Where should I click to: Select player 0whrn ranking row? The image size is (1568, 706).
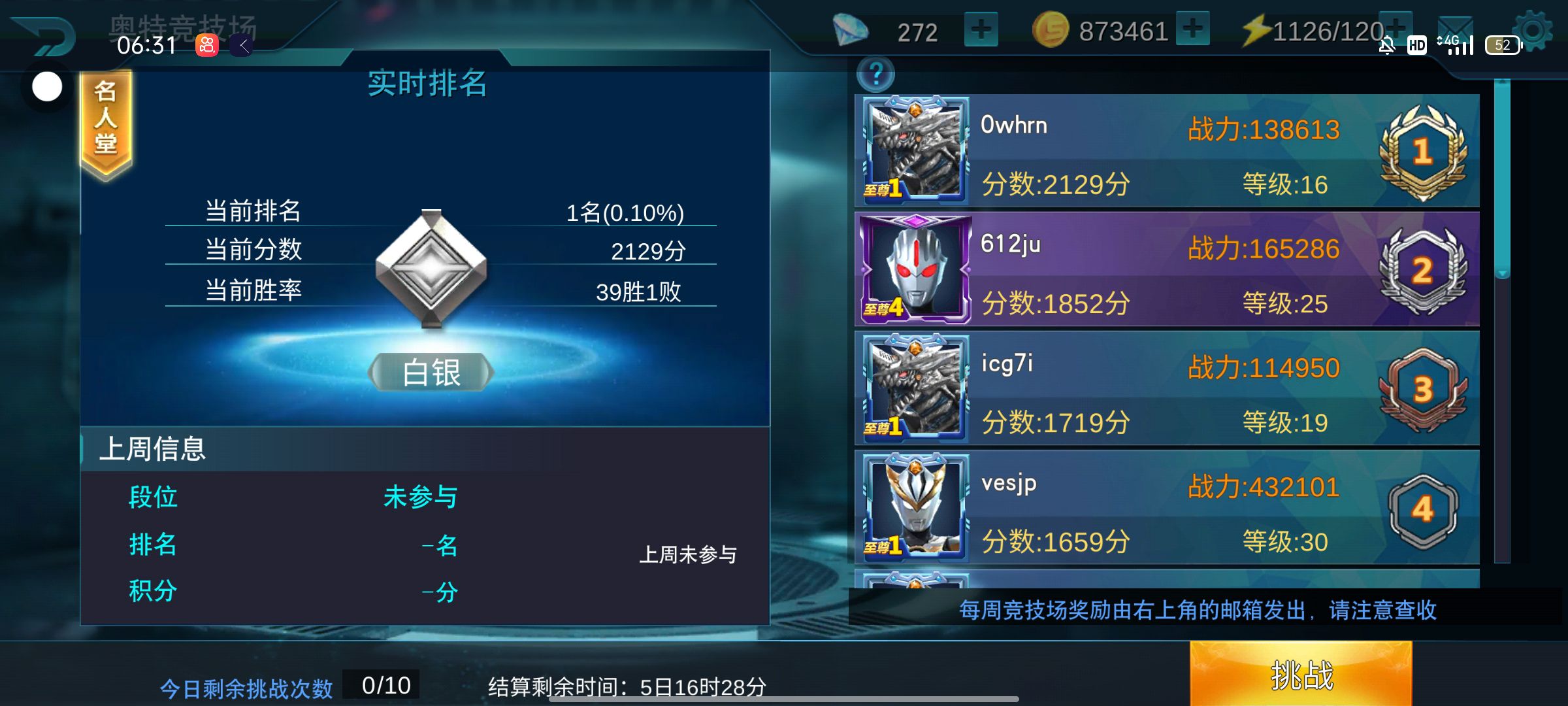(x=1167, y=151)
